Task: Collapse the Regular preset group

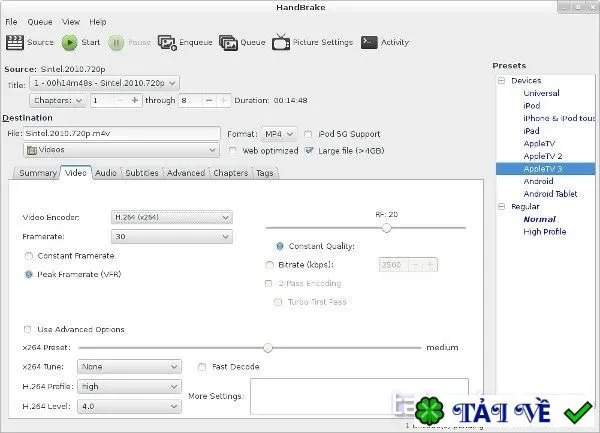Action: (502, 207)
